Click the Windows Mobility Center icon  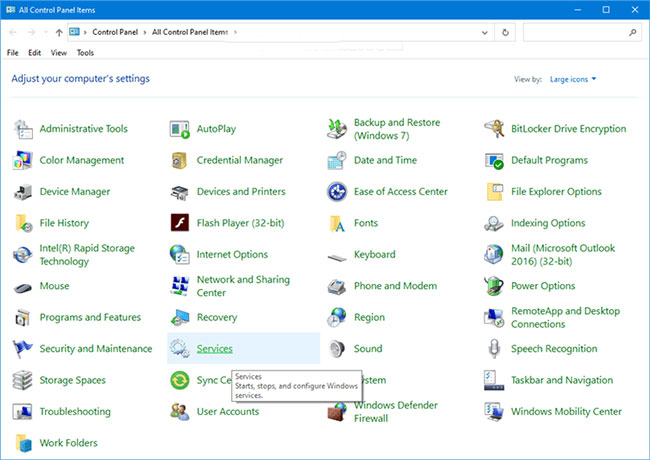click(x=494, y=412)
